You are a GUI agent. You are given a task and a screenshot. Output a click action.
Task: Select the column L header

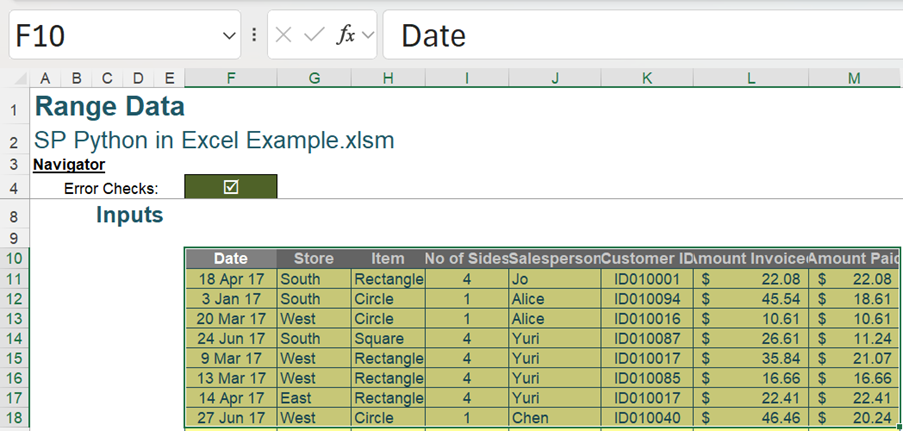[750, 78]
